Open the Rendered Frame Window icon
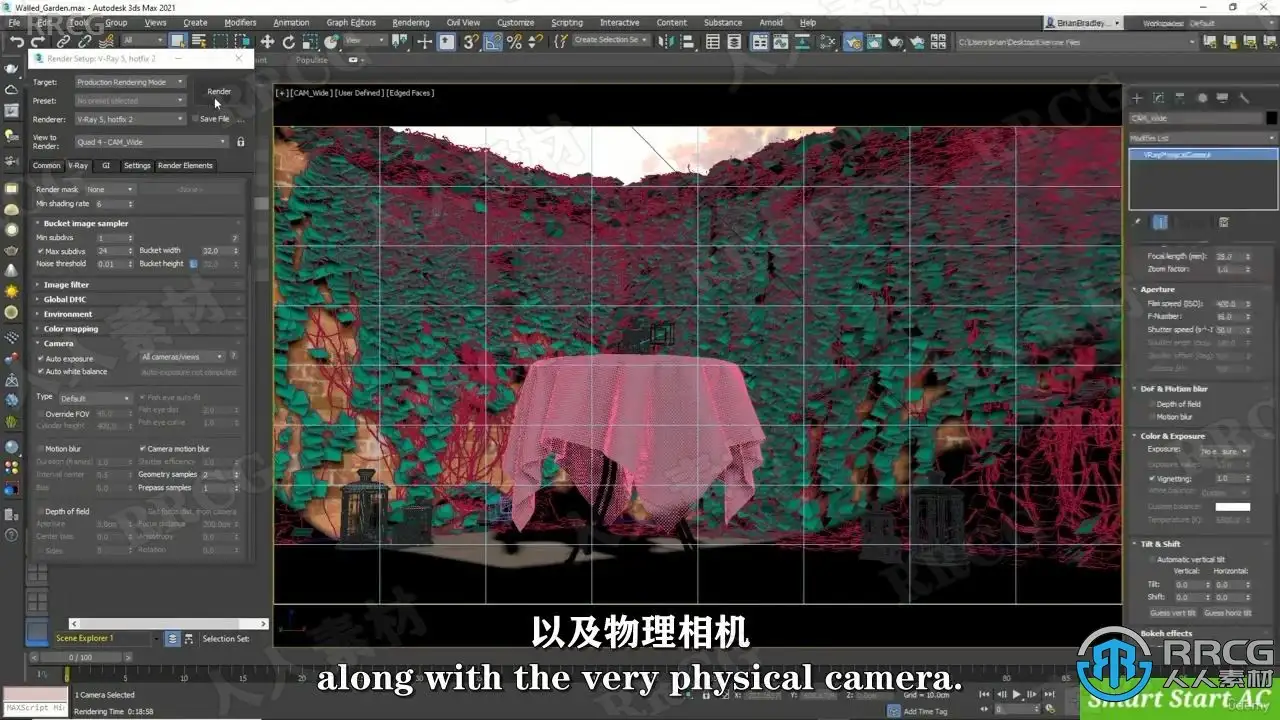 (x=875, y=41)
